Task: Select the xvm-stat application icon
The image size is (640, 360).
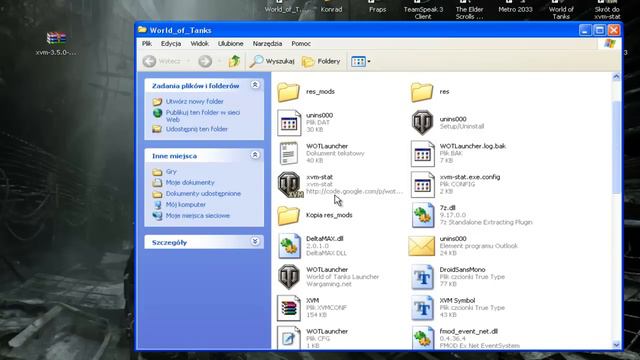Action: (x=290, y=184)
